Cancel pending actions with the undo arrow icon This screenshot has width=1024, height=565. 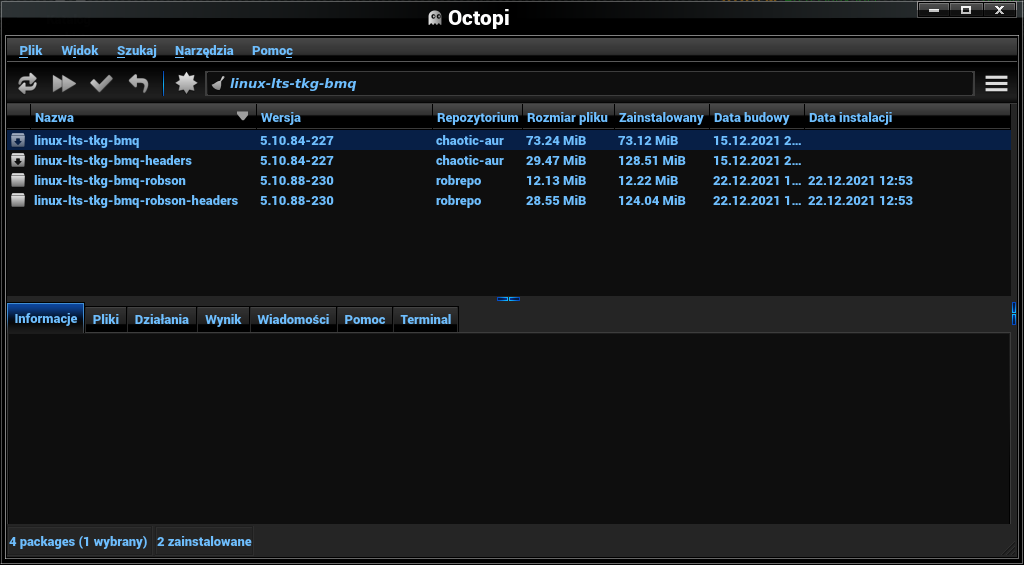(x=138, y=84)
